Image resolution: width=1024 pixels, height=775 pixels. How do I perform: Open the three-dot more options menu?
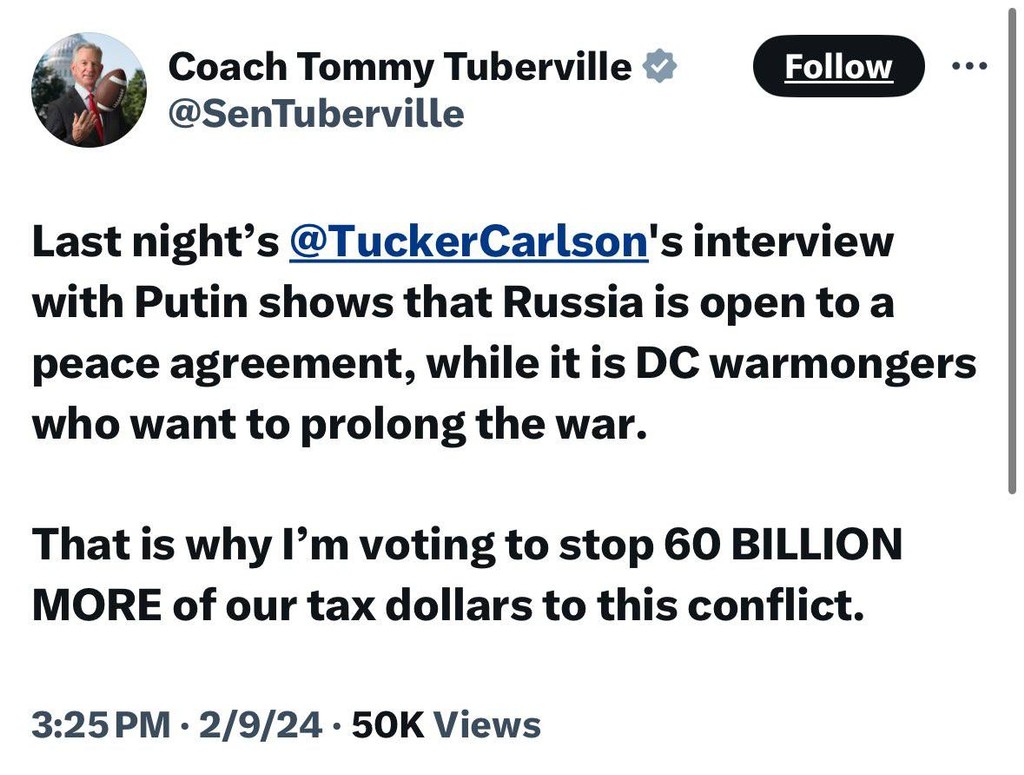click(x=967, y=66)
